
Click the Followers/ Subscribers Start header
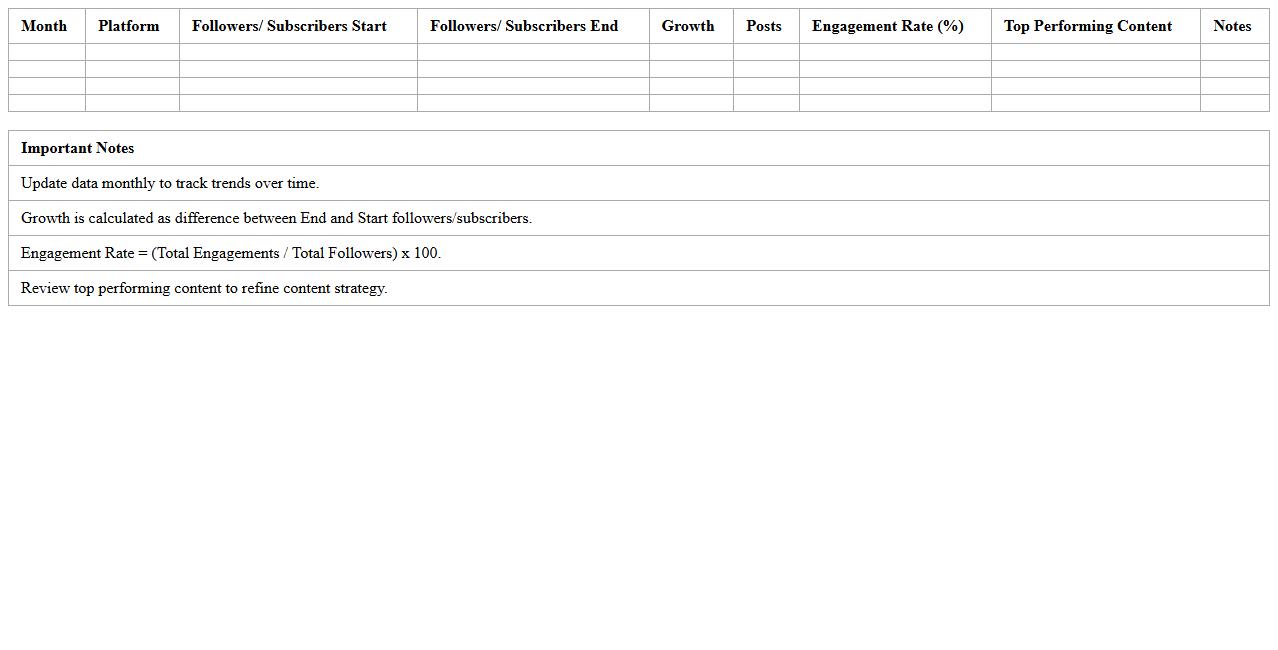tap(289, 26)
